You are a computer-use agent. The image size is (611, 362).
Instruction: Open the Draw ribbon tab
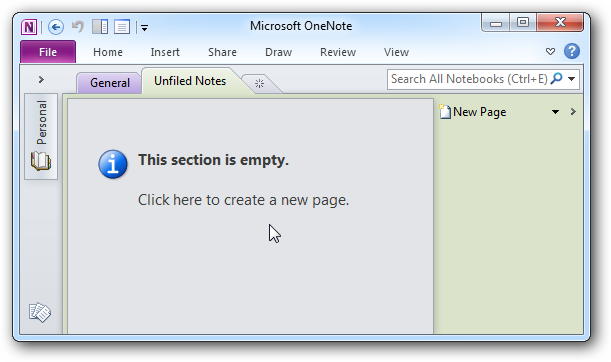pyautogui.click(x=278, y=52)
